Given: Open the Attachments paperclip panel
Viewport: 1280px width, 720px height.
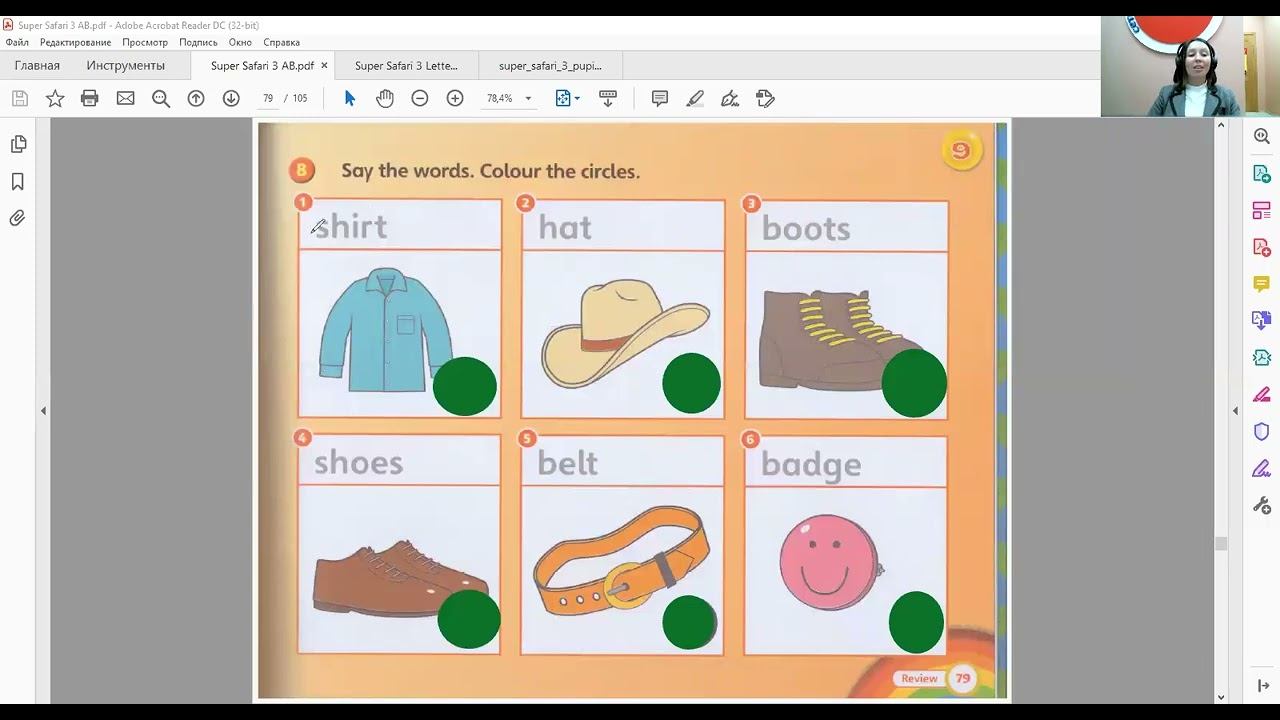Looking at the screenshot, I should click(x=18, y=218).
